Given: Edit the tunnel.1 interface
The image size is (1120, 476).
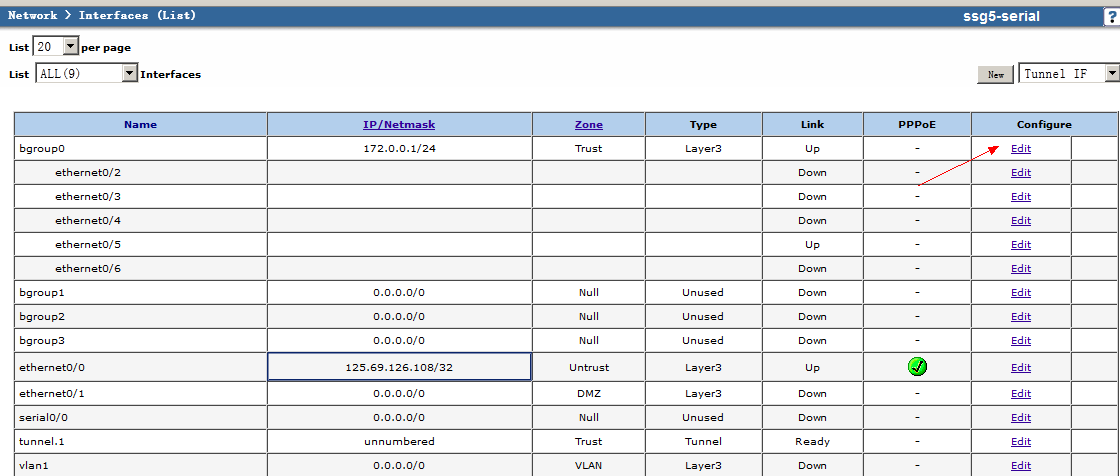Looking at the screenshot, I should pyautogui.click(x=1020, y=442).
